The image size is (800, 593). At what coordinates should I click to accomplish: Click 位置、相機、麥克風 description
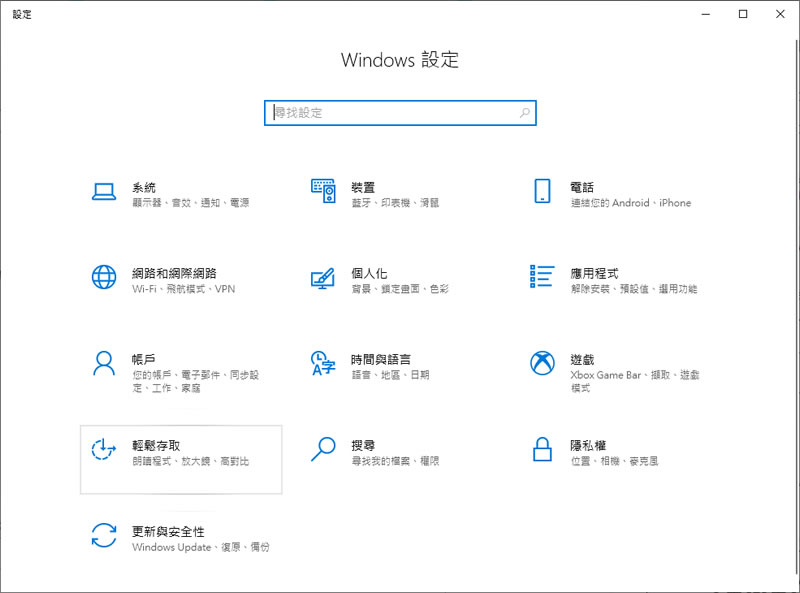pos(614,461)
